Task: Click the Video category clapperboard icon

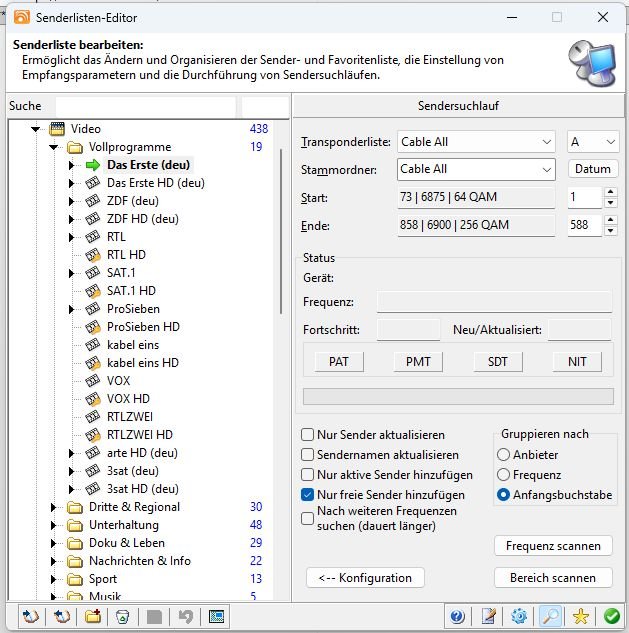Action: (x=57, y=129)
